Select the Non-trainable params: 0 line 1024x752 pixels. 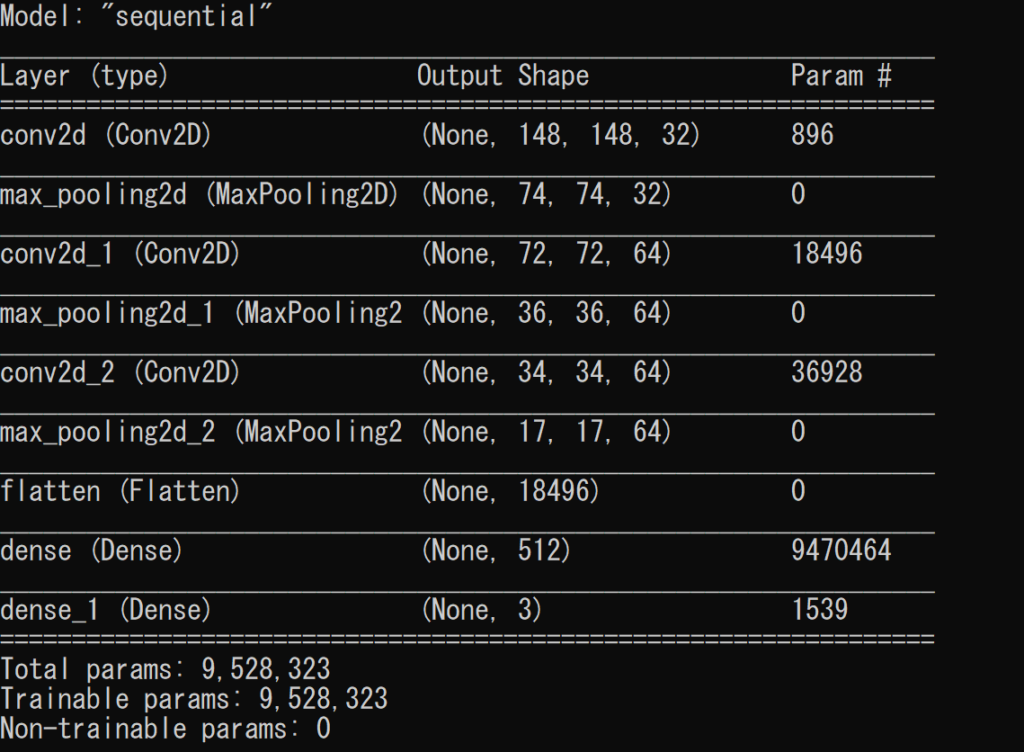pos(165,728)
